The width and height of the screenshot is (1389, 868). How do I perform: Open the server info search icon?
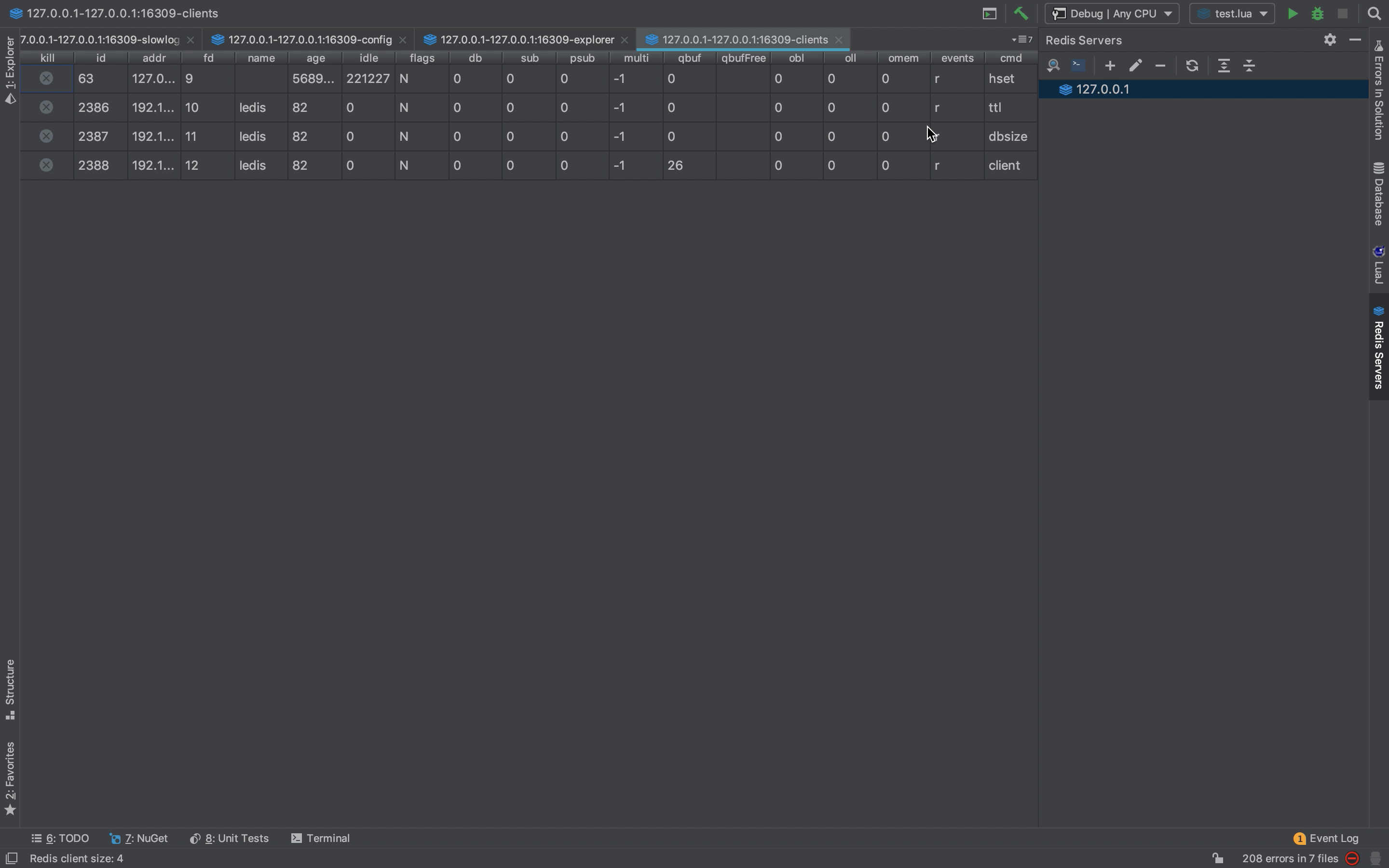pos(1053,66)
